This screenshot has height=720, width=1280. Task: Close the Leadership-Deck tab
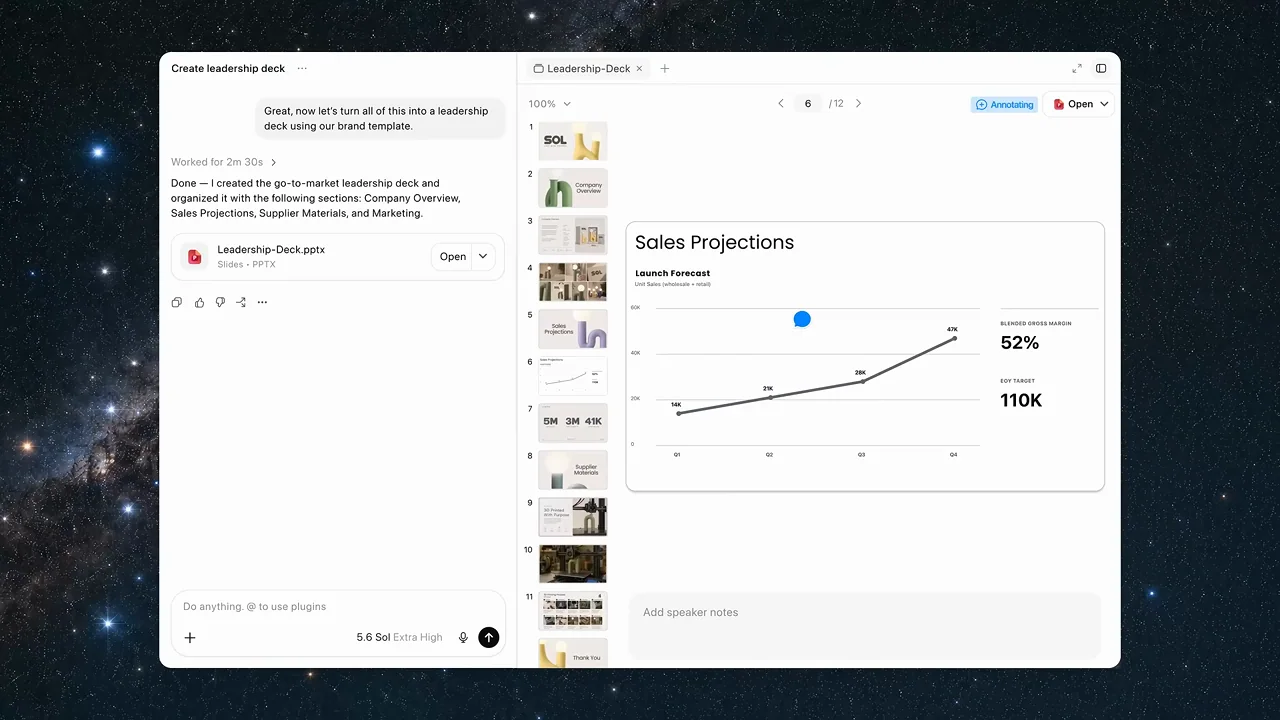[x=639, y=69]
